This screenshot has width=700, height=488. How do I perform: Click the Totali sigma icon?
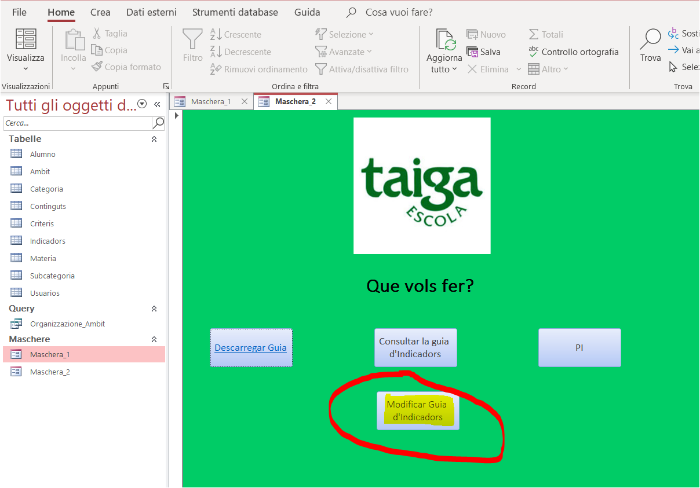pos(533,34)
